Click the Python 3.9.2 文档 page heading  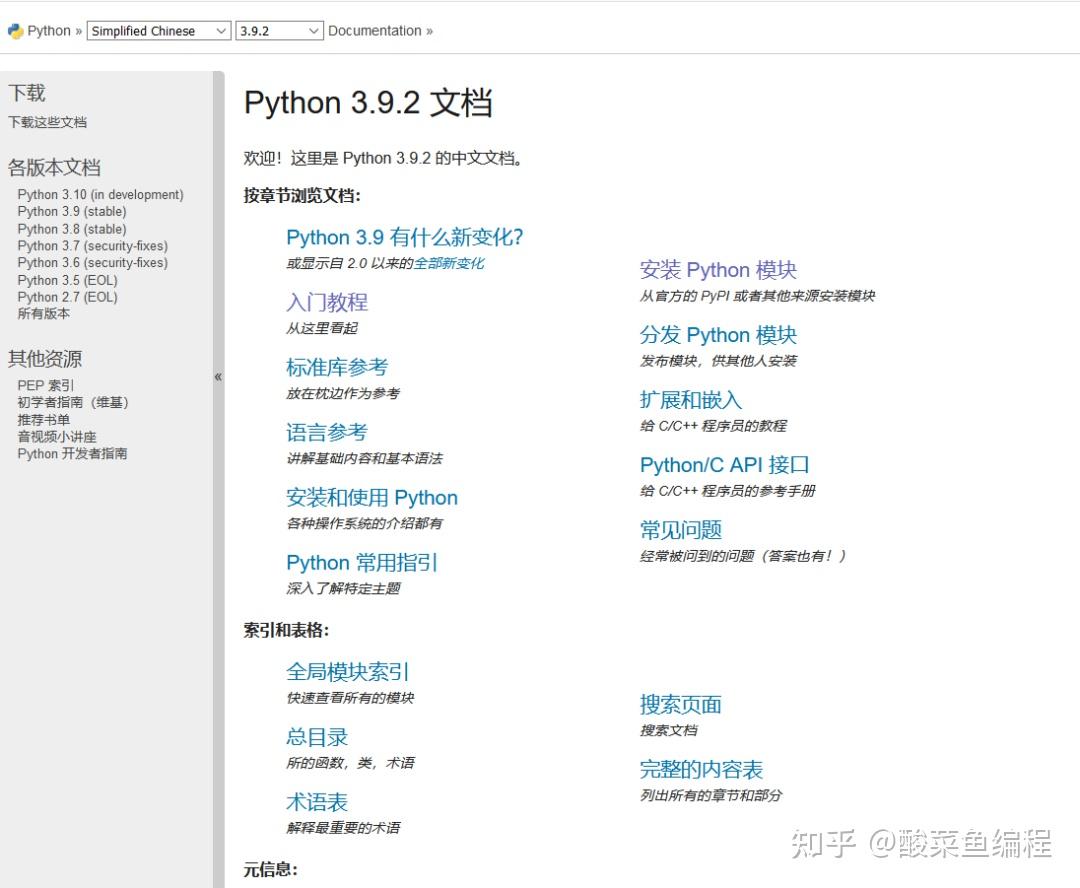coord(368,103)
